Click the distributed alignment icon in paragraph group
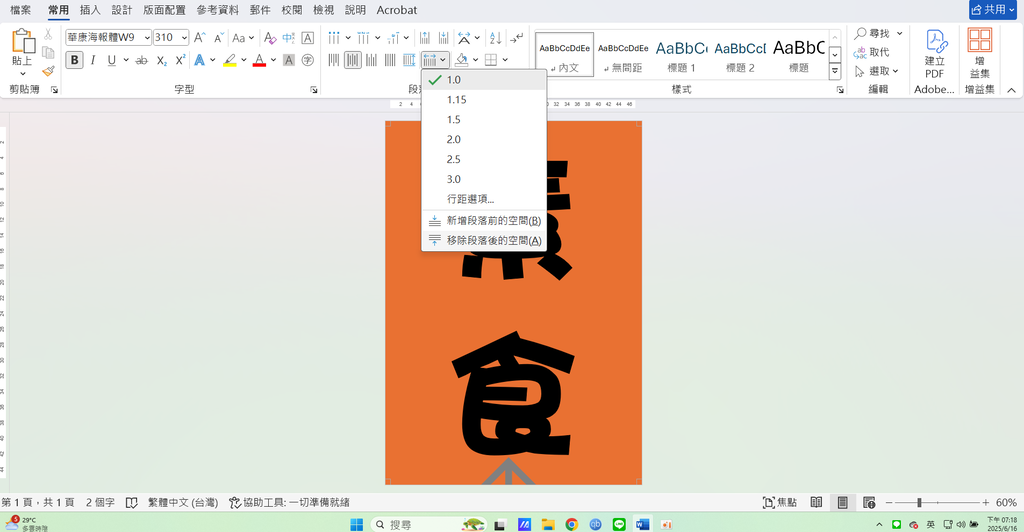 point(409,60)
